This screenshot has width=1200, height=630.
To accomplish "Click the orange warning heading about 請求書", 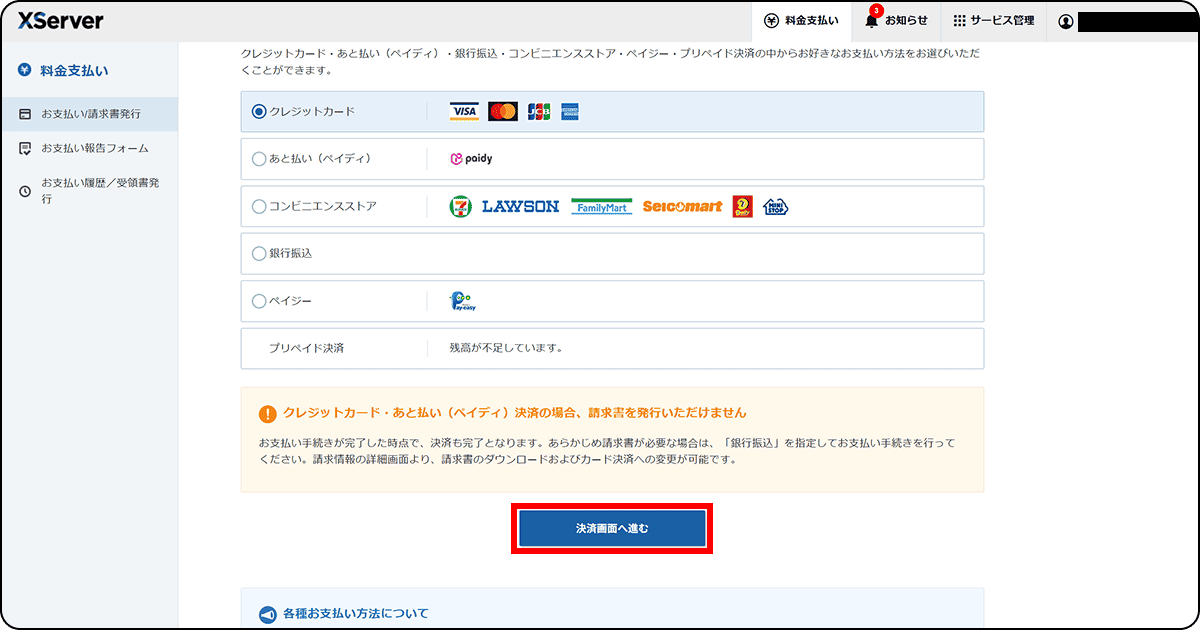I will pyautogui.click(x=515, y=413).
